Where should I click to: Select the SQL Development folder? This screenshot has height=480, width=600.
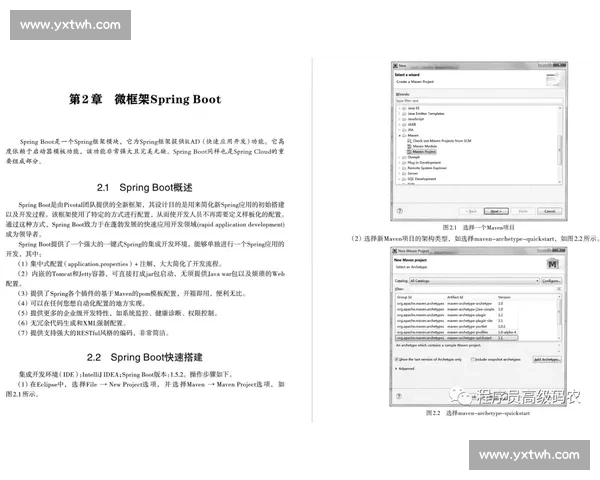(x=419, y=179)
